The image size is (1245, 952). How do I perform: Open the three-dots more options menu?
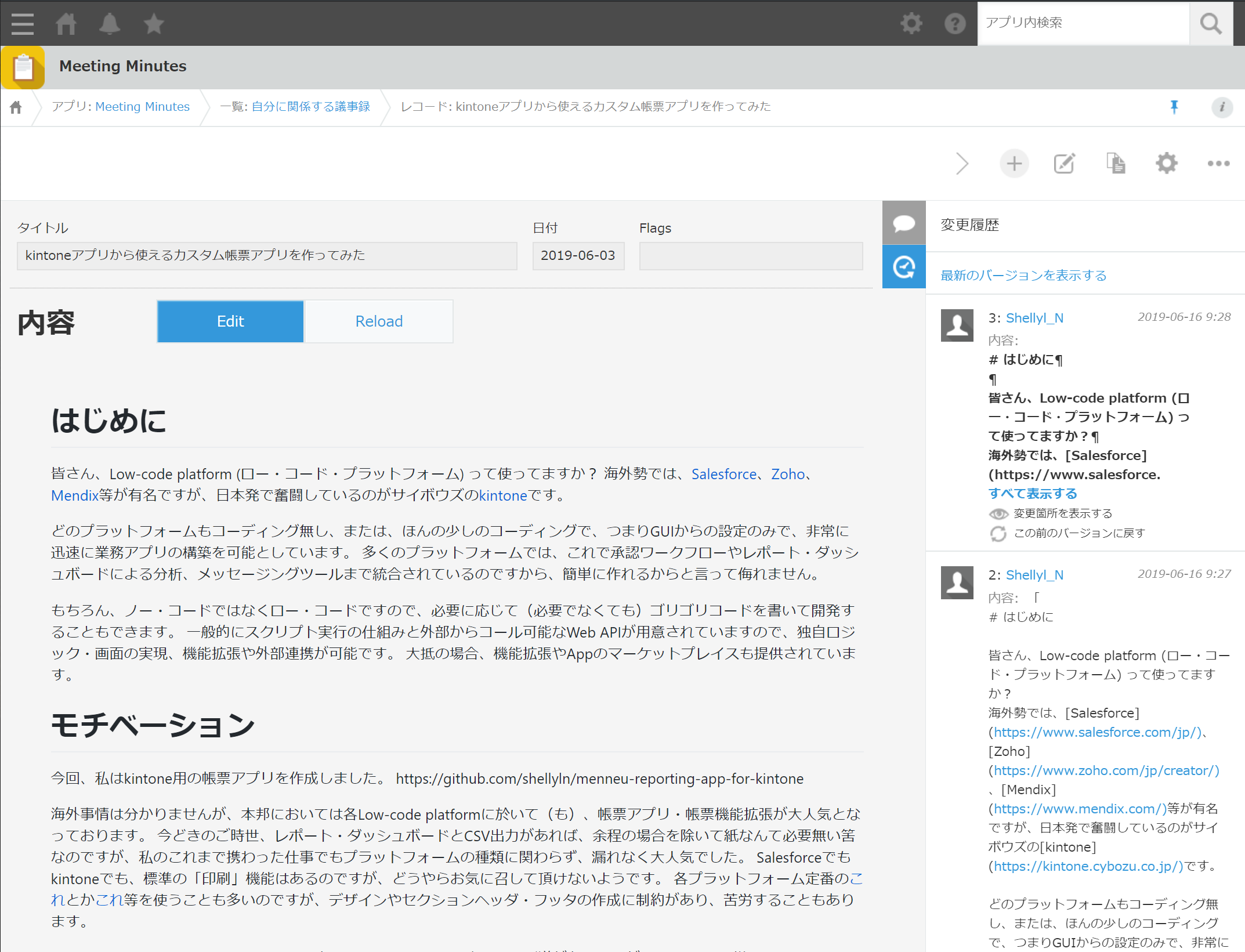pos(1218,164)
